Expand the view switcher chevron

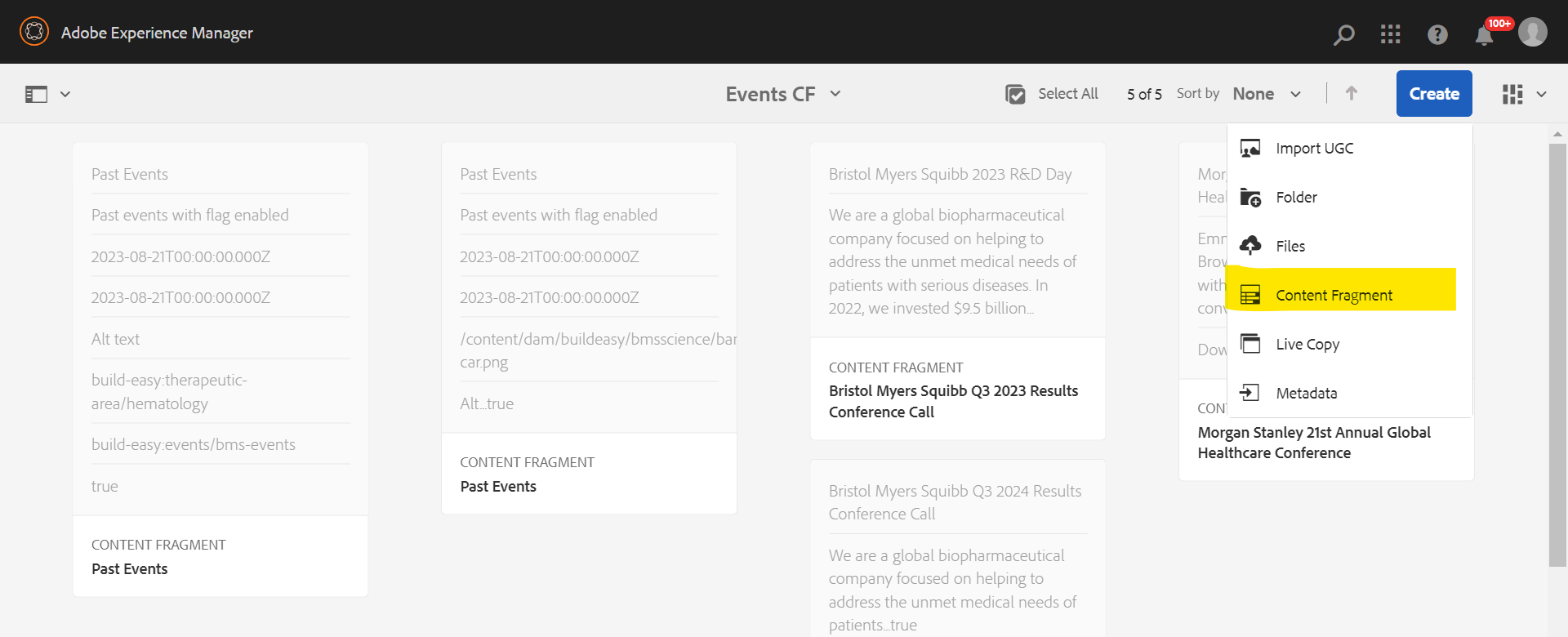[1541, 94]
